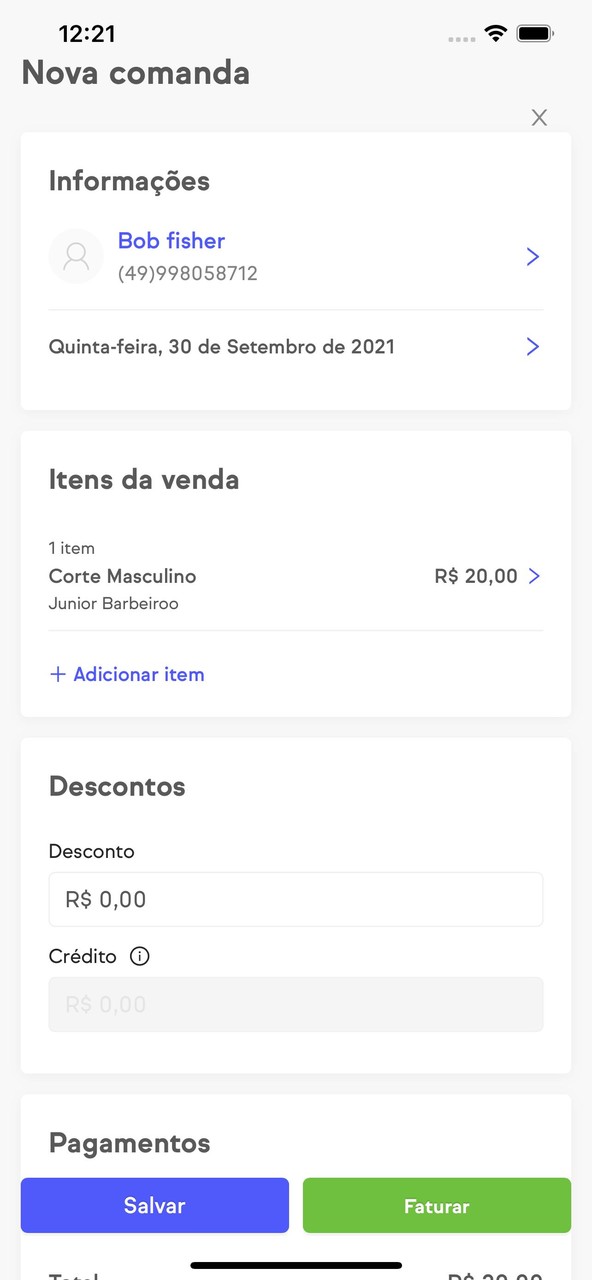Open client details via Bob fisher chevron
The image size is (592, 1280).
532,256
